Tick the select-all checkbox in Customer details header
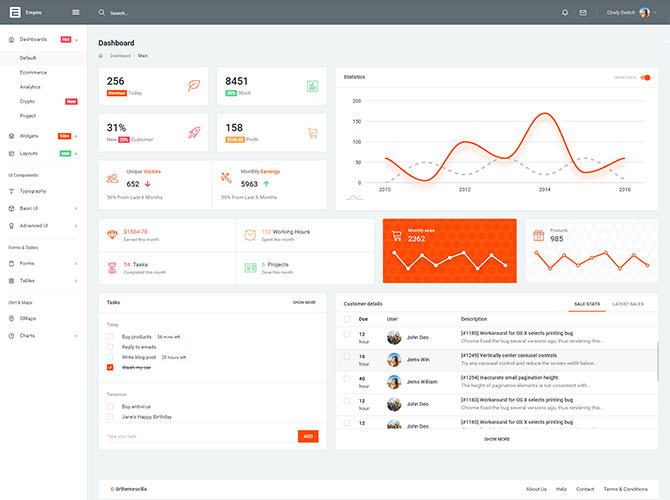 347,319
